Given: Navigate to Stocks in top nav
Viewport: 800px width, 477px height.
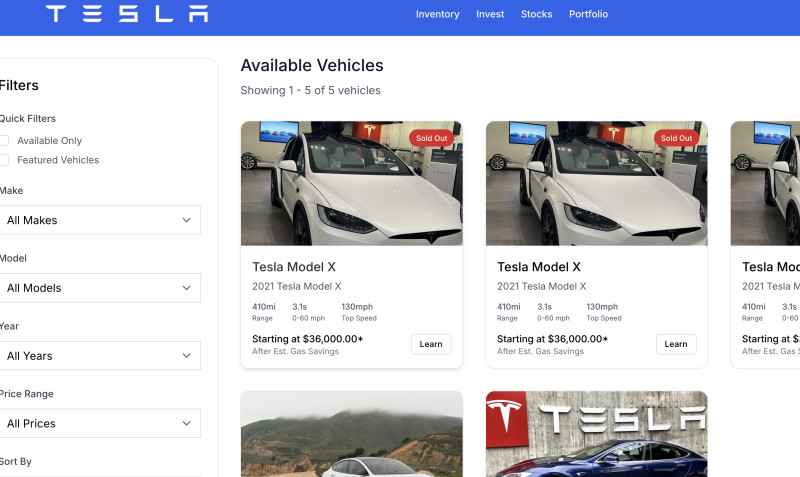Looking at the screenshot, I should [536, 14].
